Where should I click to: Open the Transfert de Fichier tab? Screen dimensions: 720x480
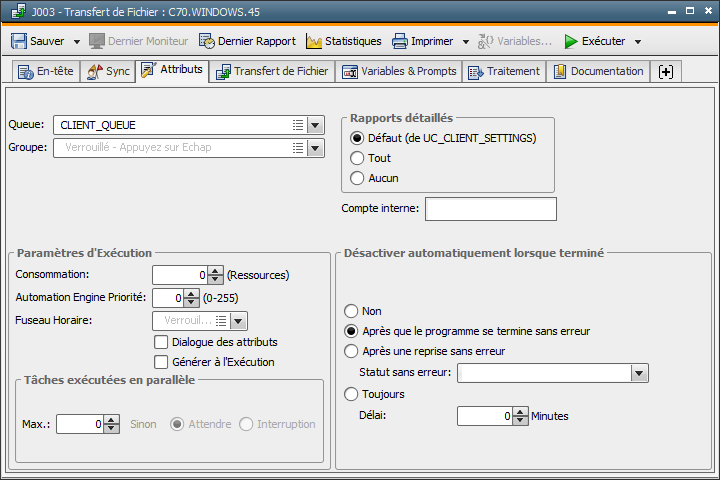point(273,72)
